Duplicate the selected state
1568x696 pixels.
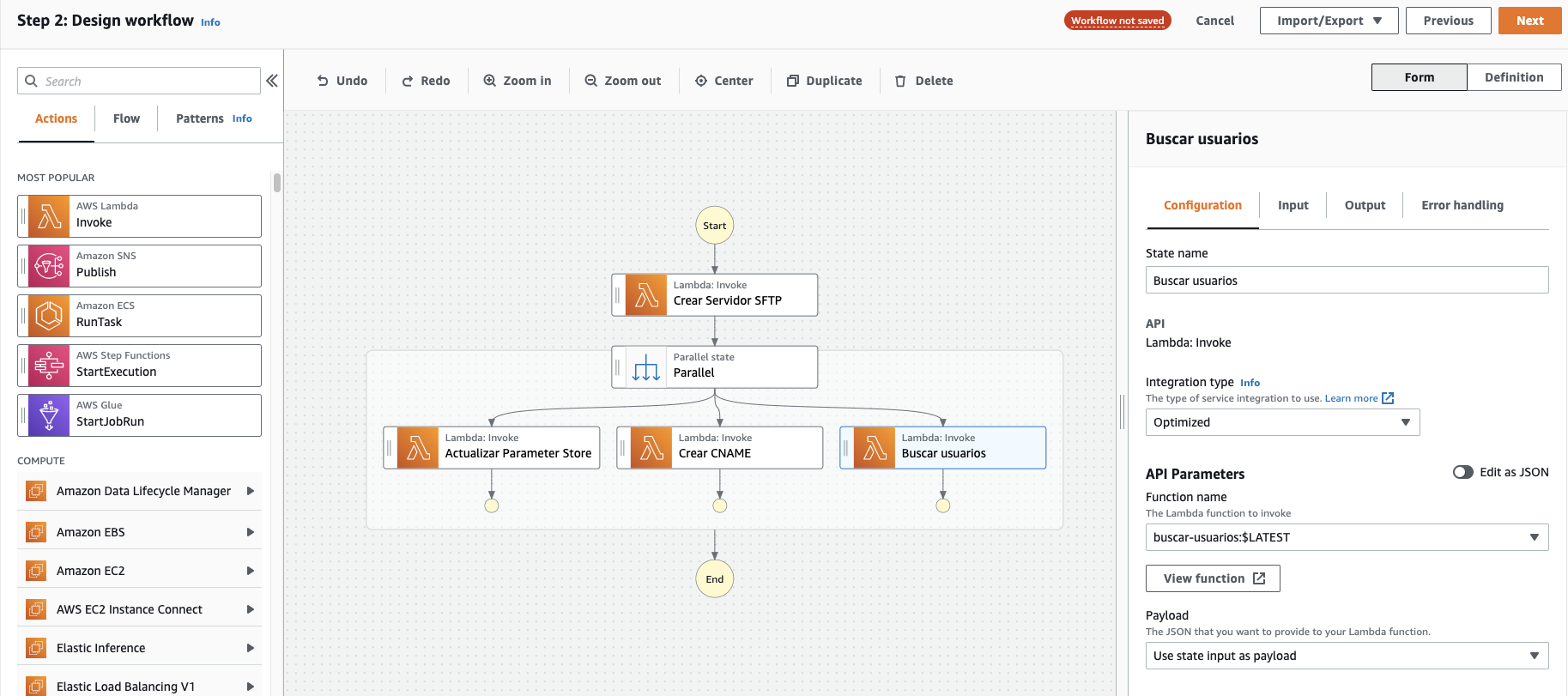point(825,81)
